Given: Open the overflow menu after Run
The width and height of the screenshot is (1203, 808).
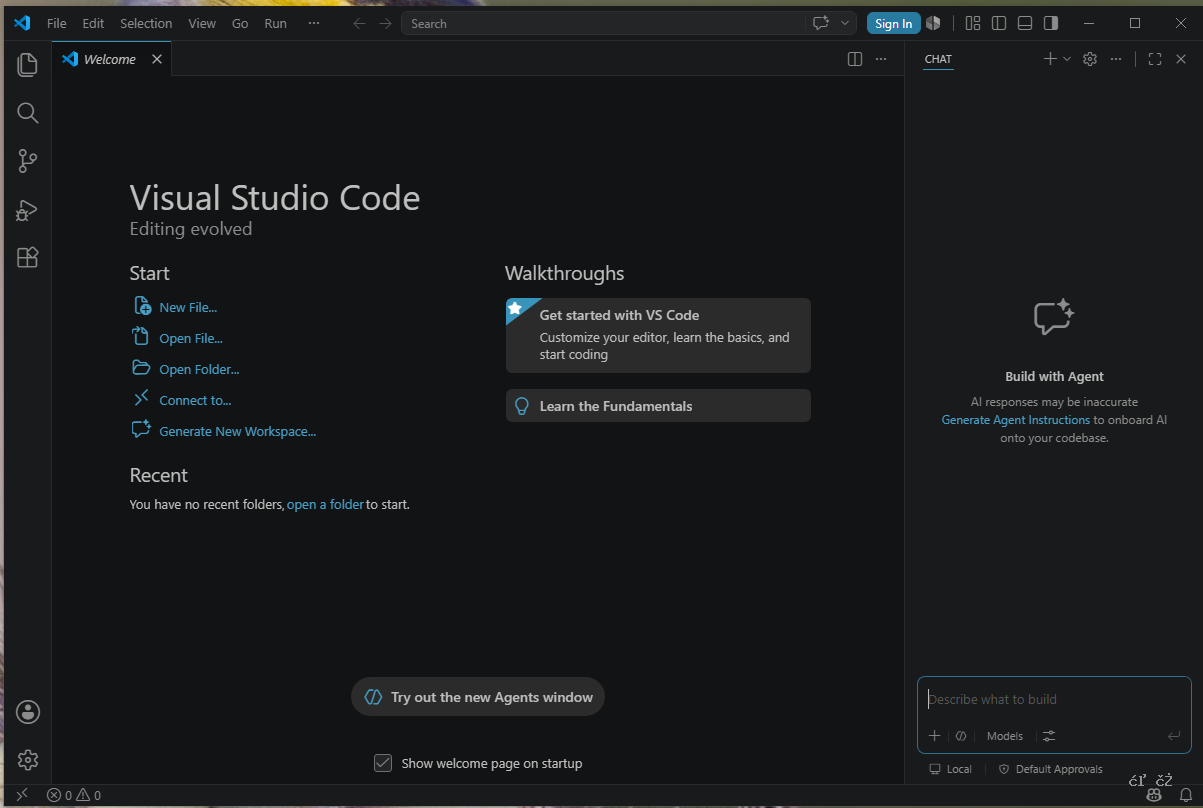Looking at the screenshot, I should [314, 23].
